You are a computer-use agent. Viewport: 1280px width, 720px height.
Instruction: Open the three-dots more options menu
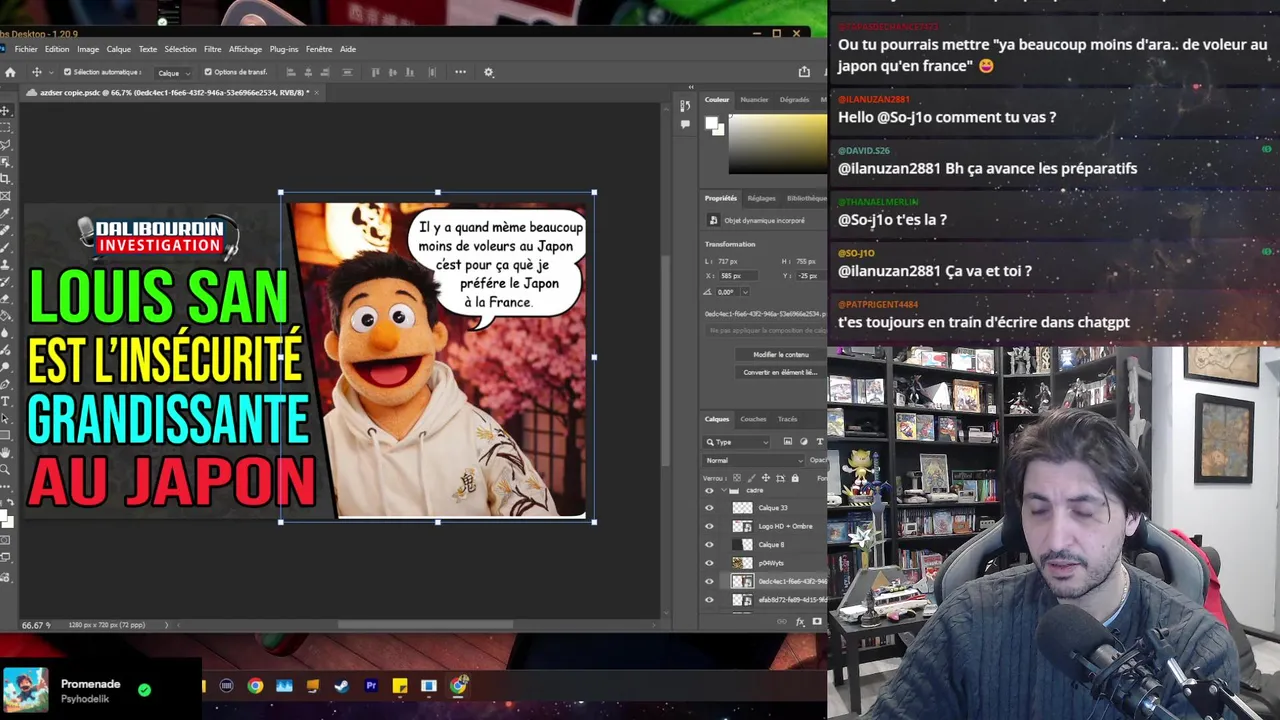click(x=460, y=72)
